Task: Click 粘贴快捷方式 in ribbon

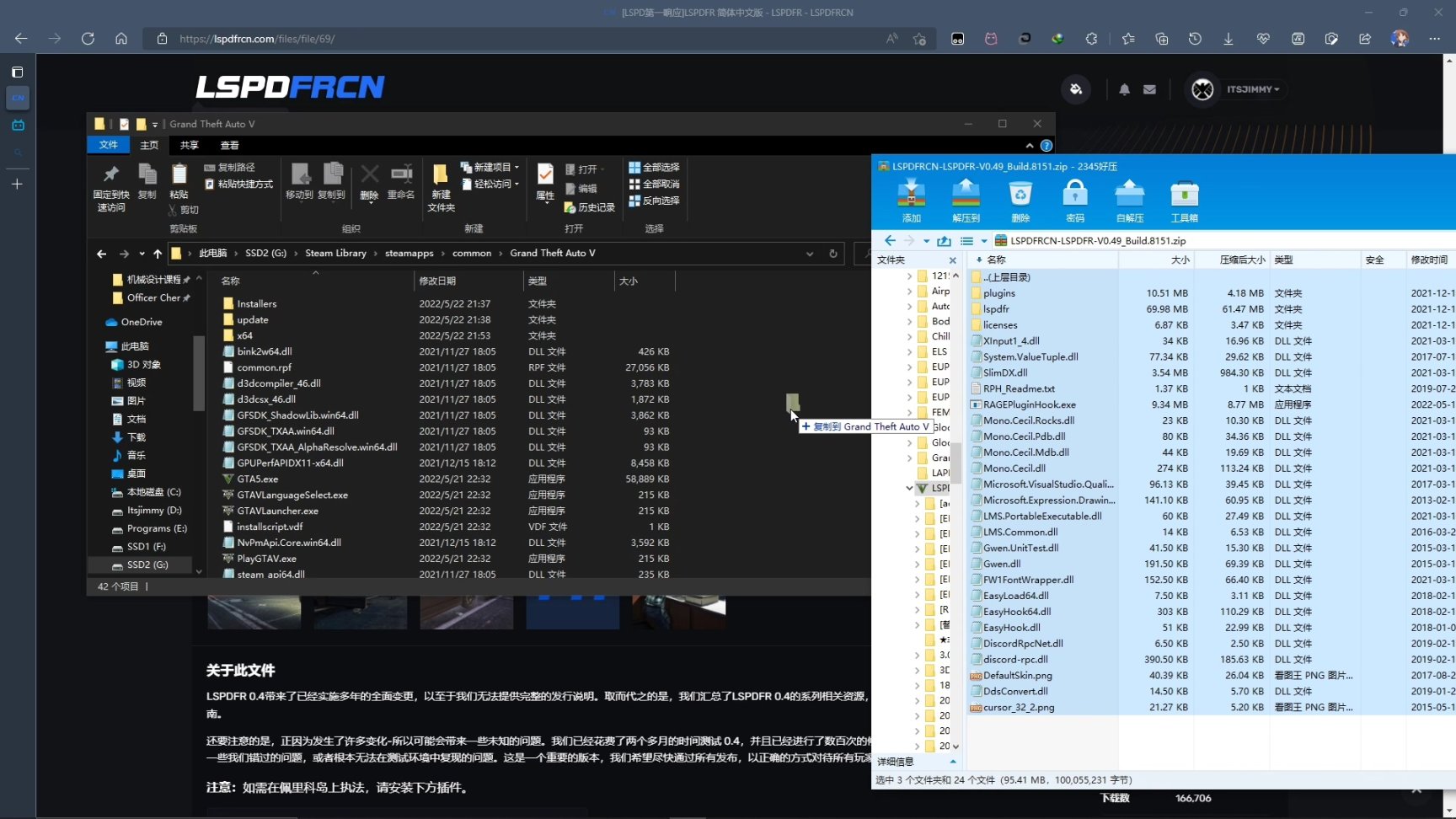Action: (x=238, y=184)
